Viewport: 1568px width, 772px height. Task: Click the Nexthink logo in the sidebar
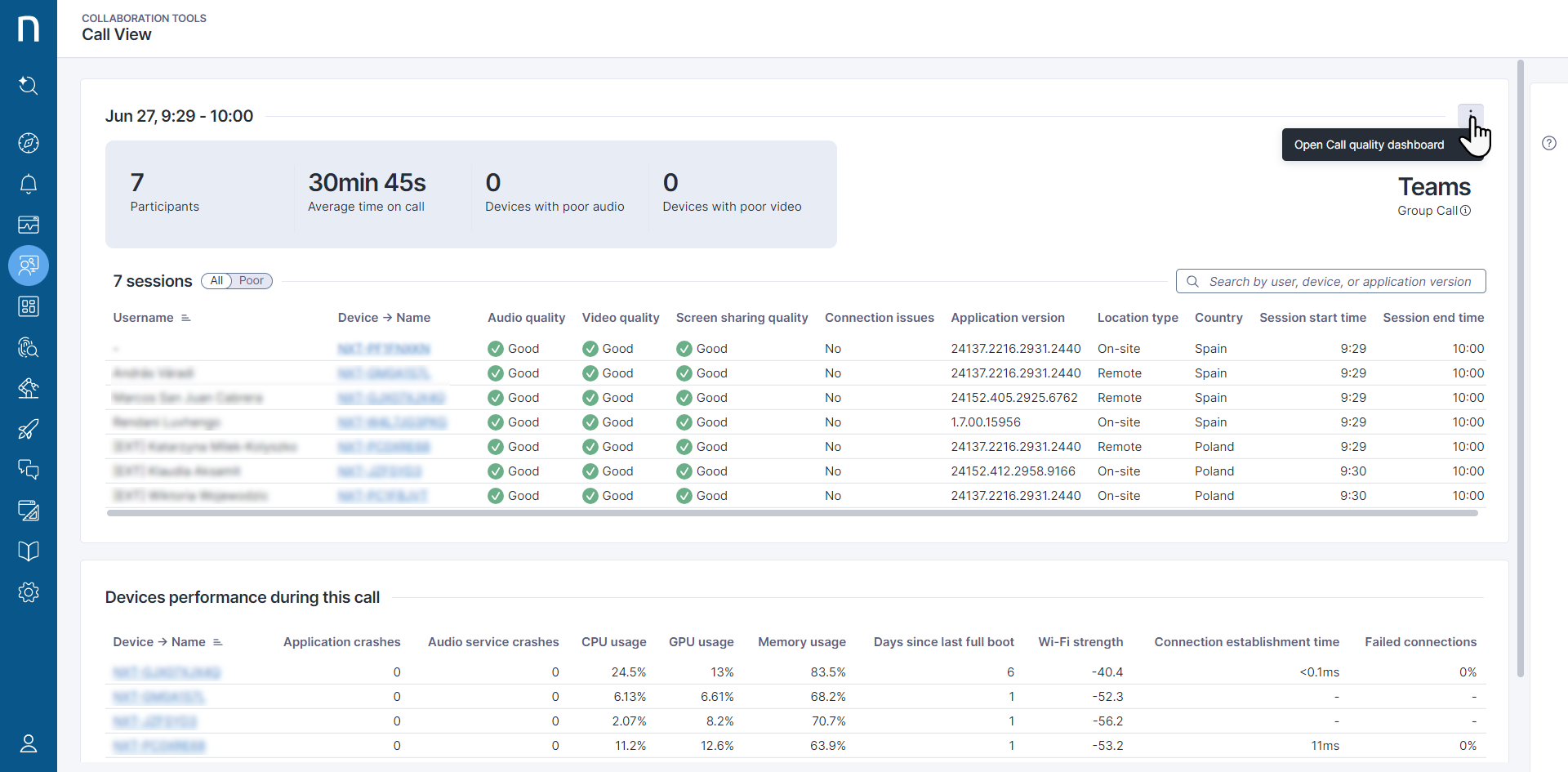point(29,29)
